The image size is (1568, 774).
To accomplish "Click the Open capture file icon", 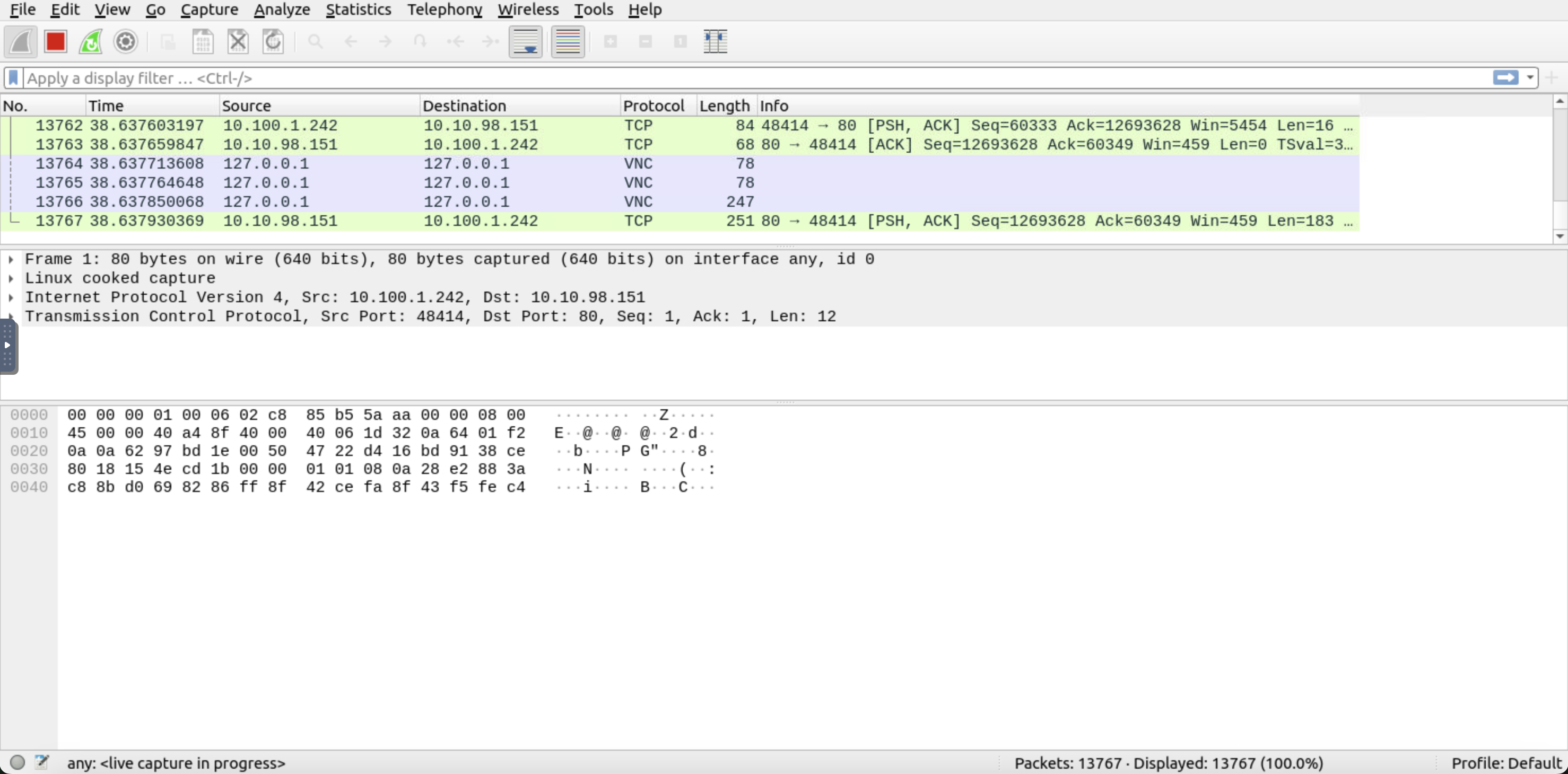I will [168, 42].
